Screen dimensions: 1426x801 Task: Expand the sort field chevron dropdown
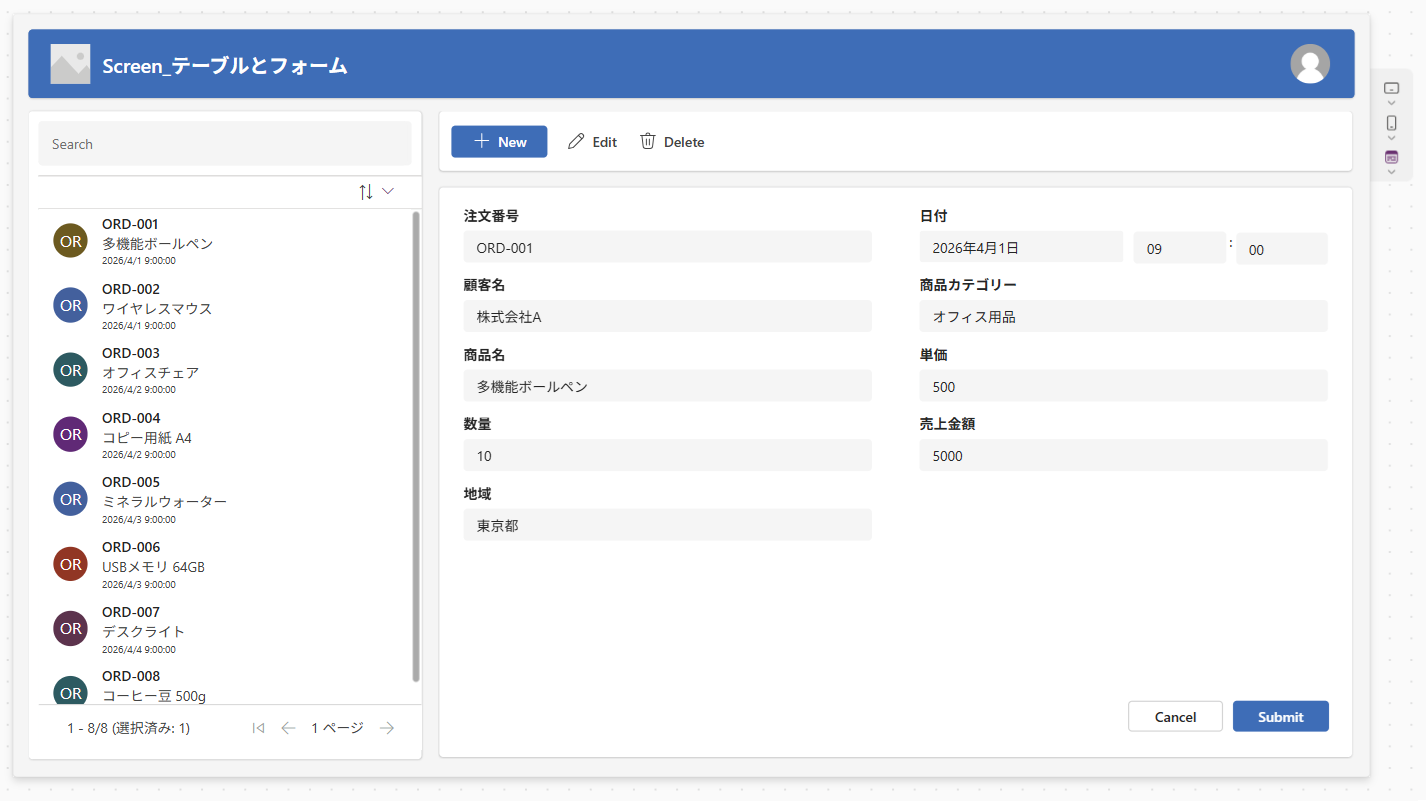pyautogui.click(x=388, y=191)
